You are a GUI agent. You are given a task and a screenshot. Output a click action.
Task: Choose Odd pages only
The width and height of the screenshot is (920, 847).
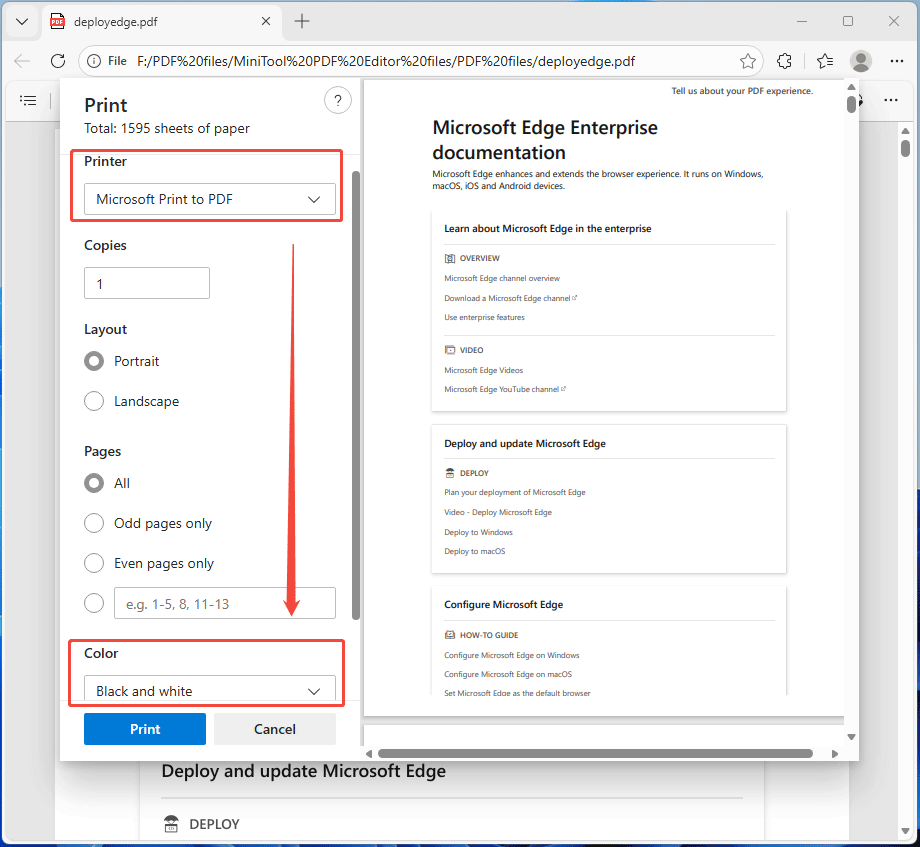tap(93, 523)
